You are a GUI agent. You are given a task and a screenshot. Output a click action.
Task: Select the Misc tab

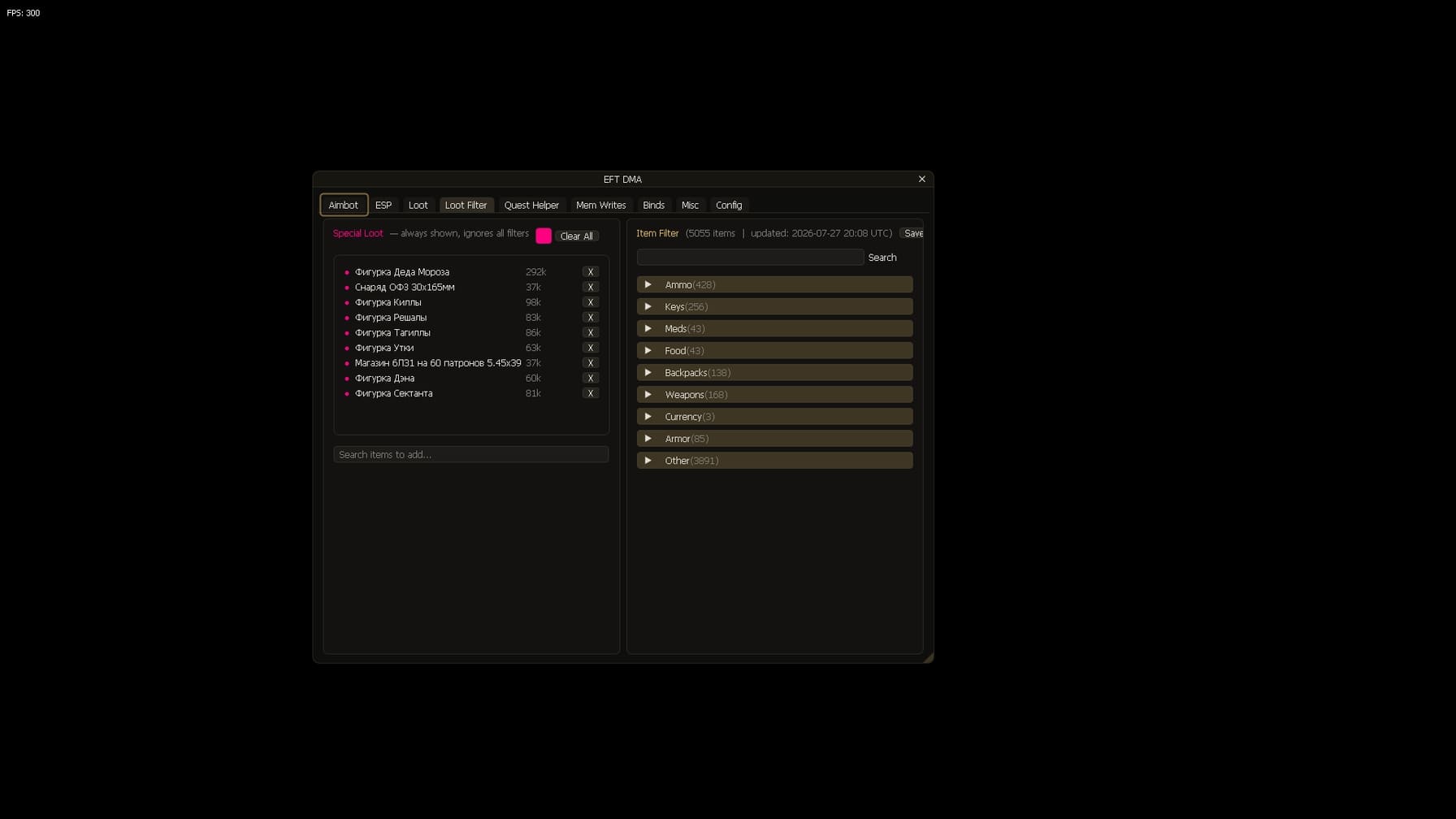[x=690, y=205]
